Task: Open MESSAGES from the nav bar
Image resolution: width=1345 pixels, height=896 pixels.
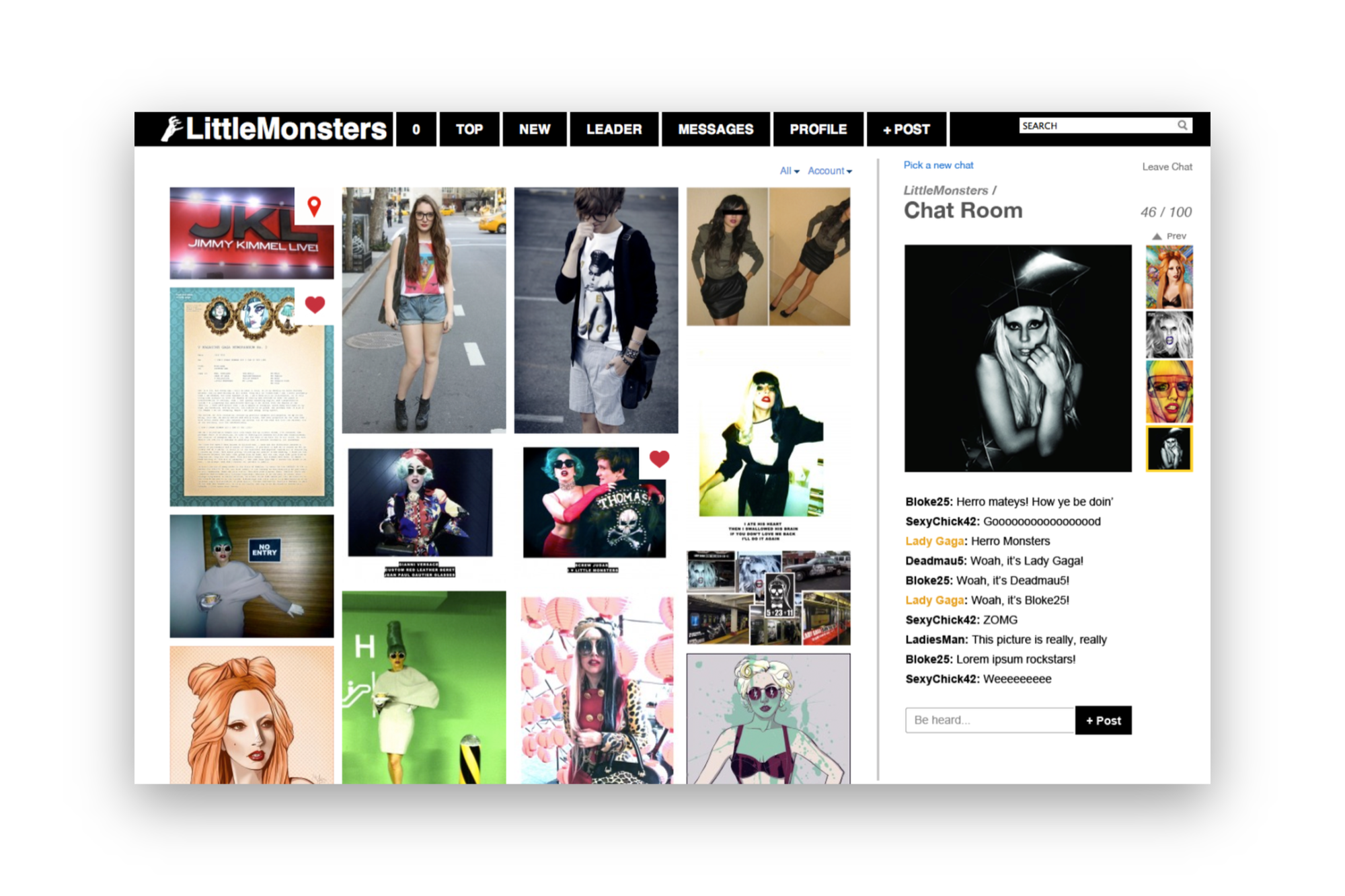Action: [715, 129]
